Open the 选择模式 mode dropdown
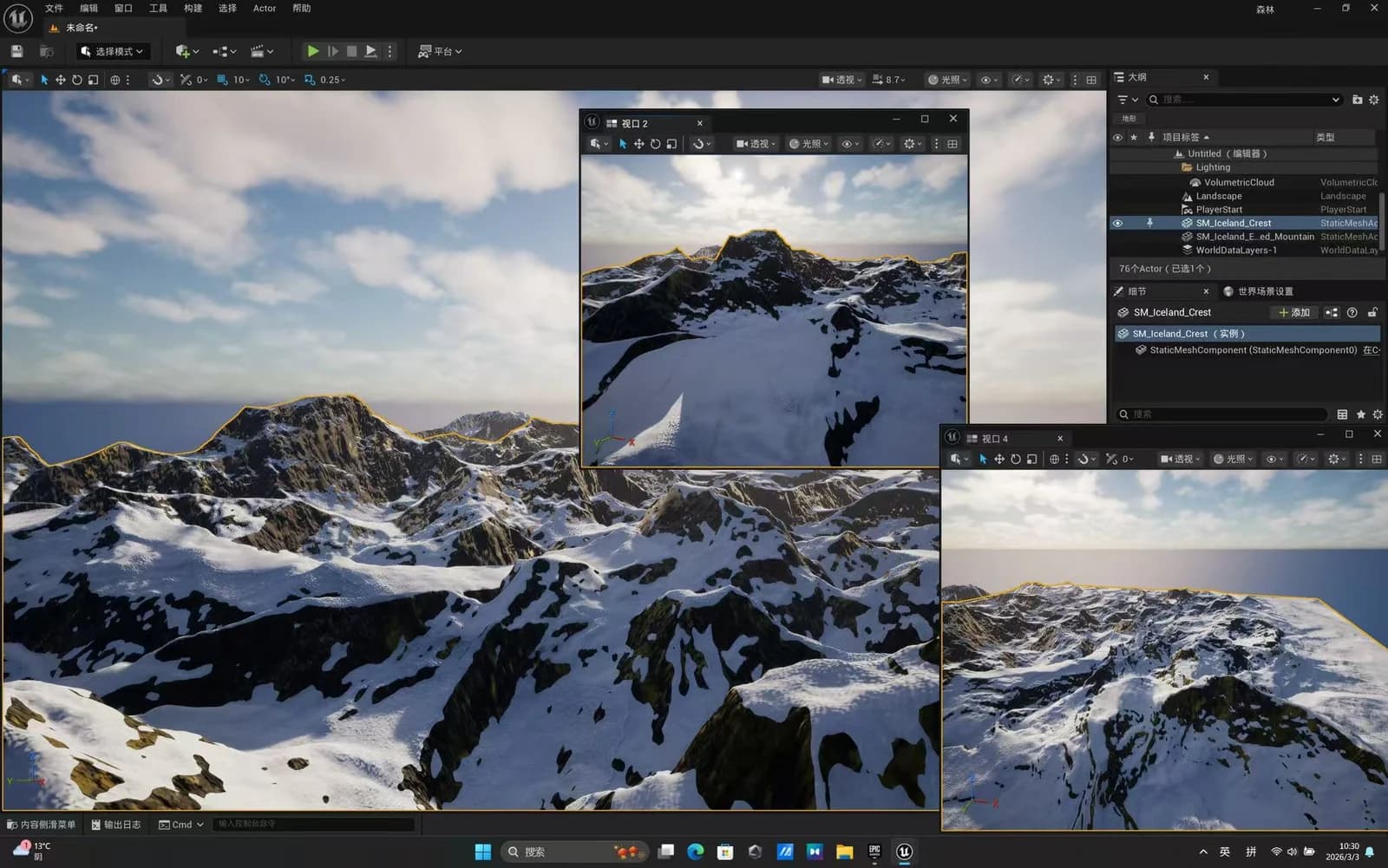 click(114, 51)
